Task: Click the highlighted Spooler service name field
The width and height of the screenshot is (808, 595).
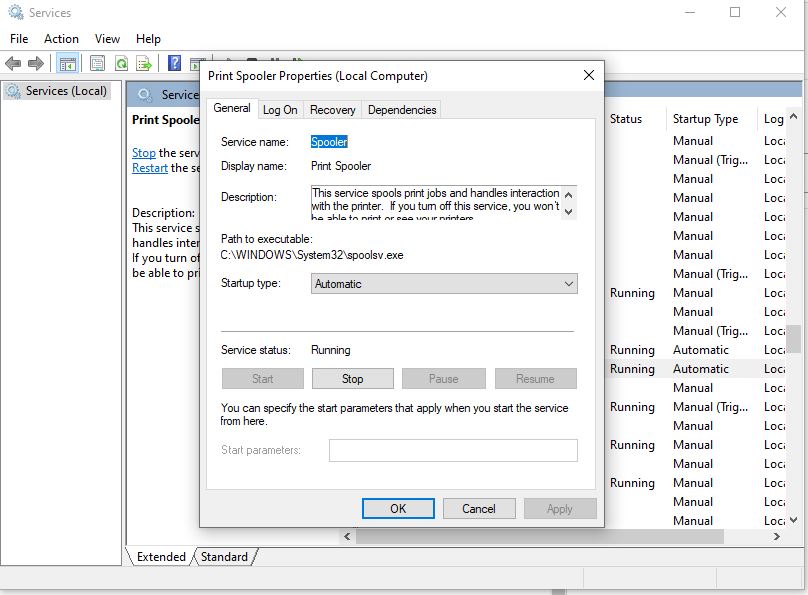Action: click(x=329, y=142)
